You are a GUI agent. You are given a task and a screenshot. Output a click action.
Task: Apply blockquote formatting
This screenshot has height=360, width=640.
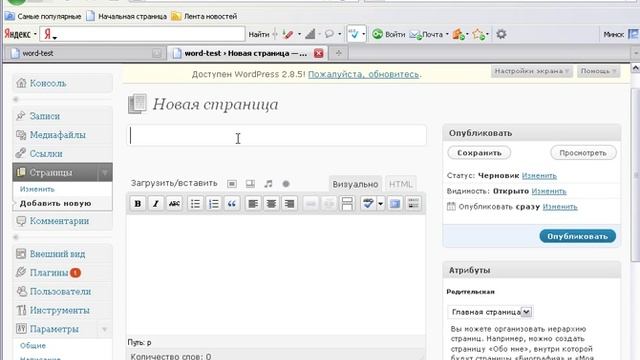pyautogui.click(x=231, y=203)
